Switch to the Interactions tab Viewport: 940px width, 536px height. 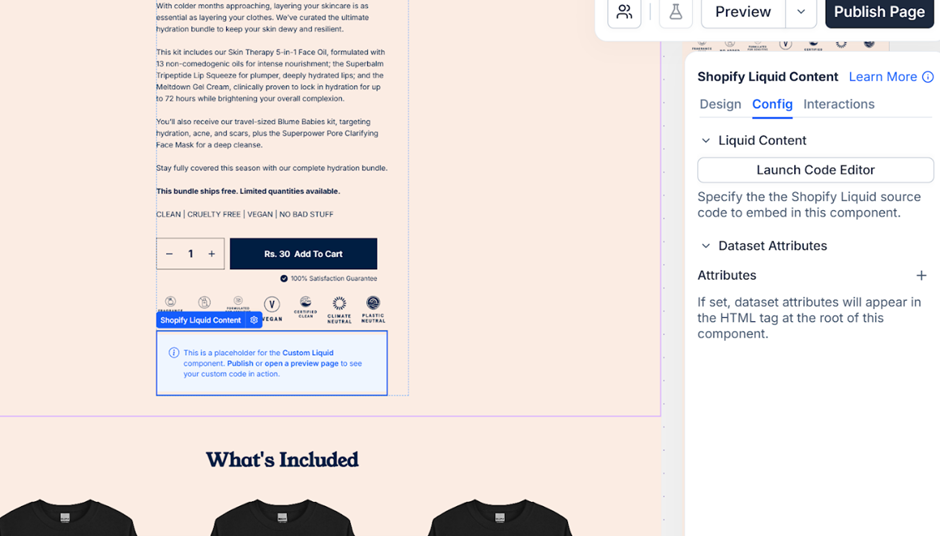839,104
